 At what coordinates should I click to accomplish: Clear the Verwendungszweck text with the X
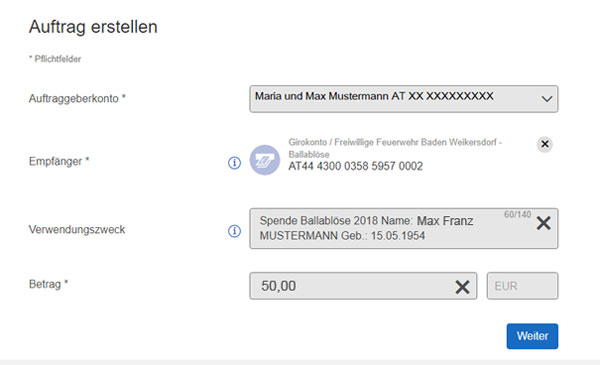[x=543, y=223]
